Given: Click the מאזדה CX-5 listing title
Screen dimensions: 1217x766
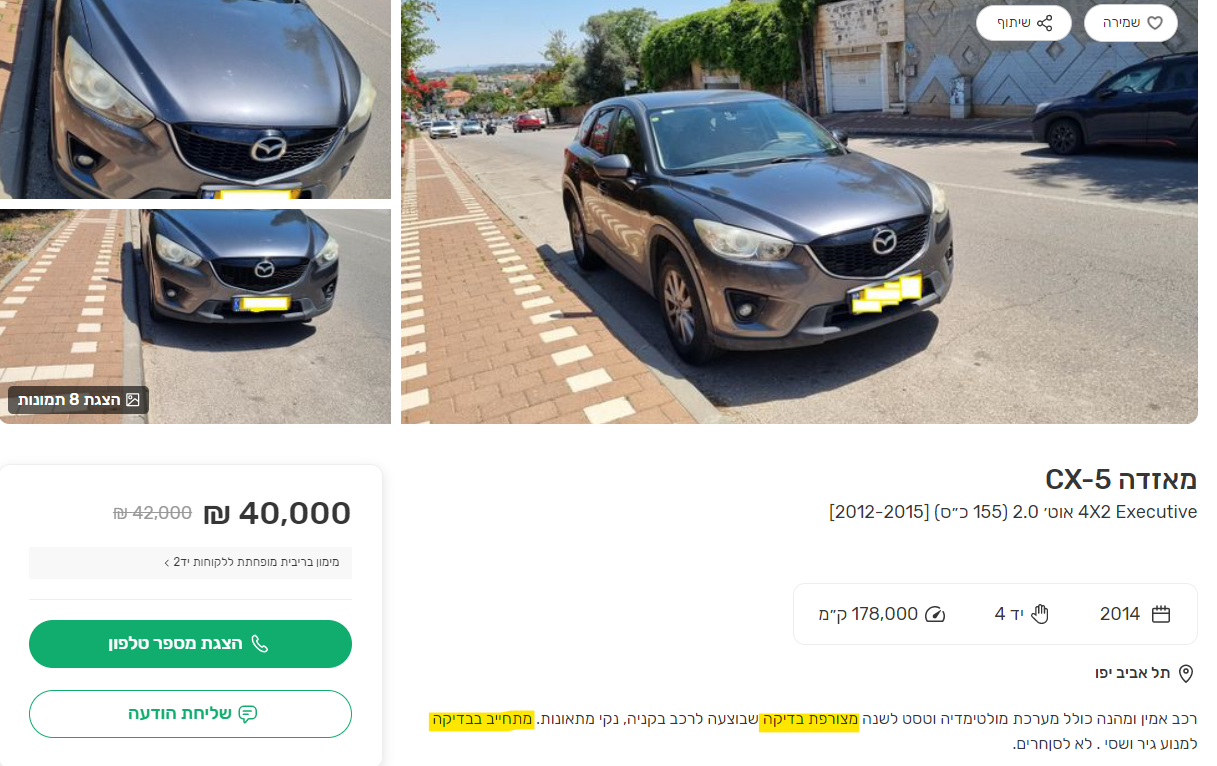Looking at the screenshot, I should click(1120, 479).
